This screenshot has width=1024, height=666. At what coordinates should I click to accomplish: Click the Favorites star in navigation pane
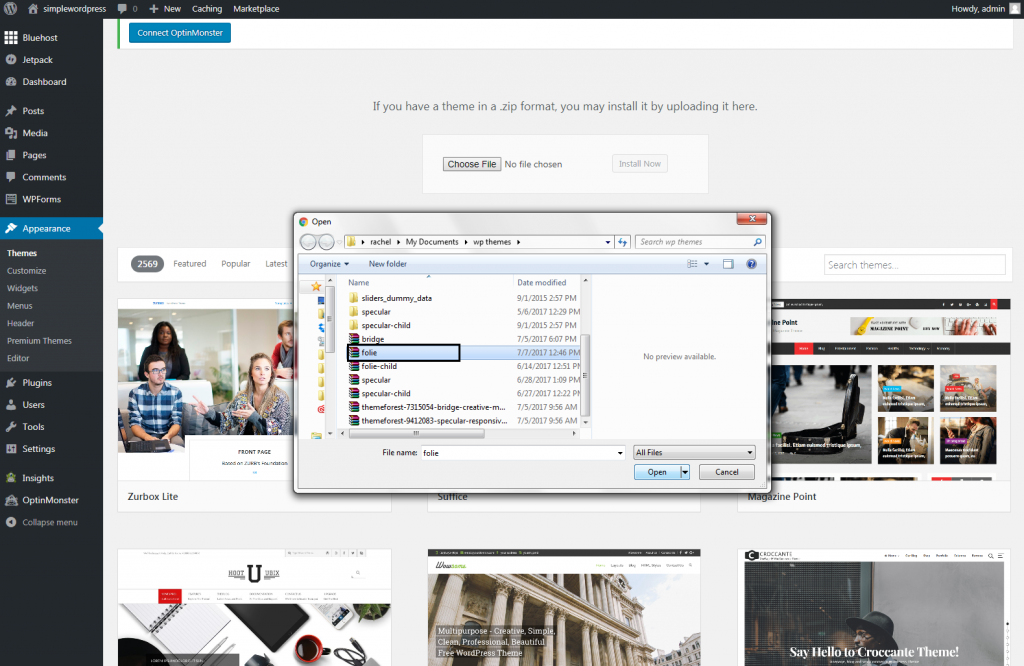point(316,286)
